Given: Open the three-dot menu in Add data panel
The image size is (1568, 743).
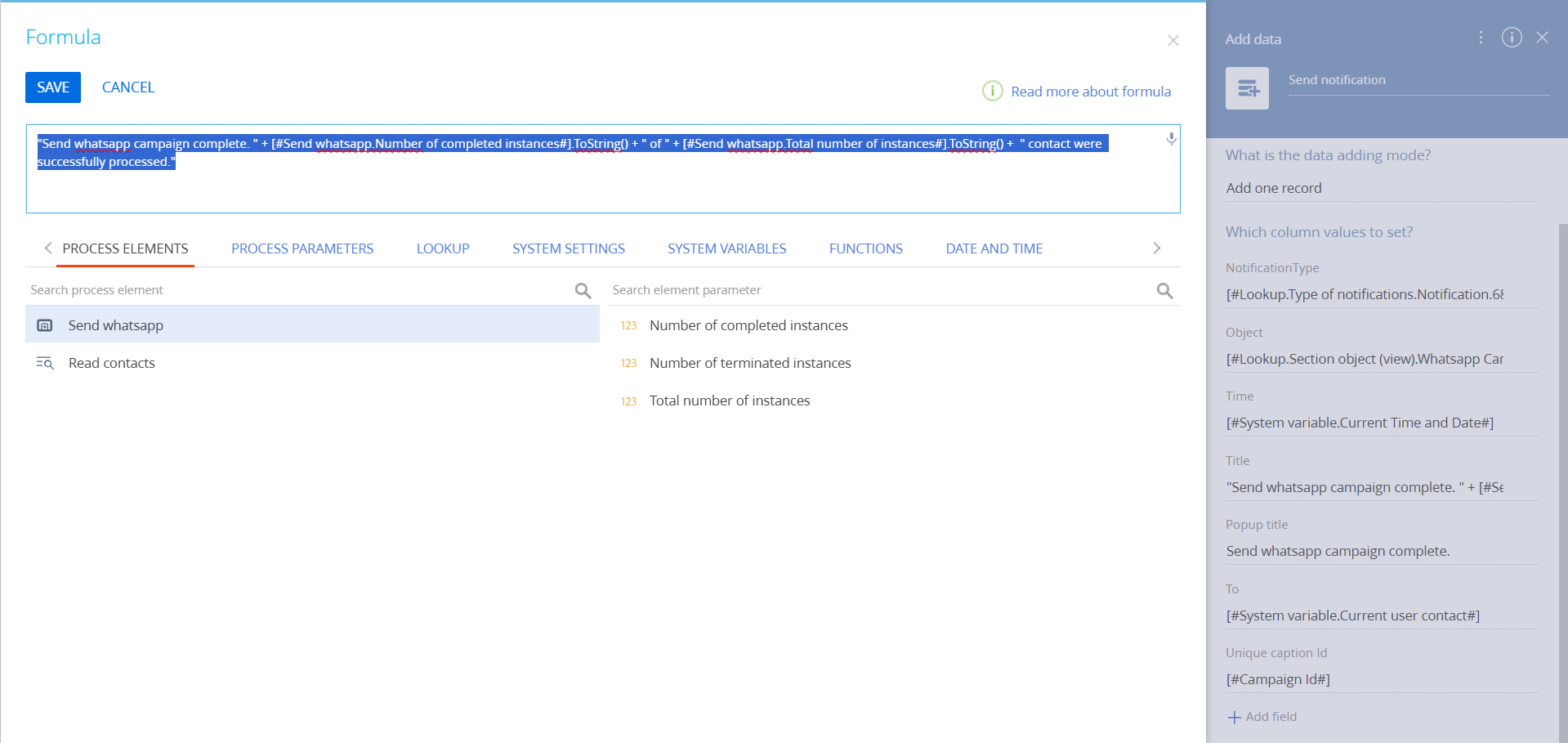Looking at the screenshot, I should 1481,38.
